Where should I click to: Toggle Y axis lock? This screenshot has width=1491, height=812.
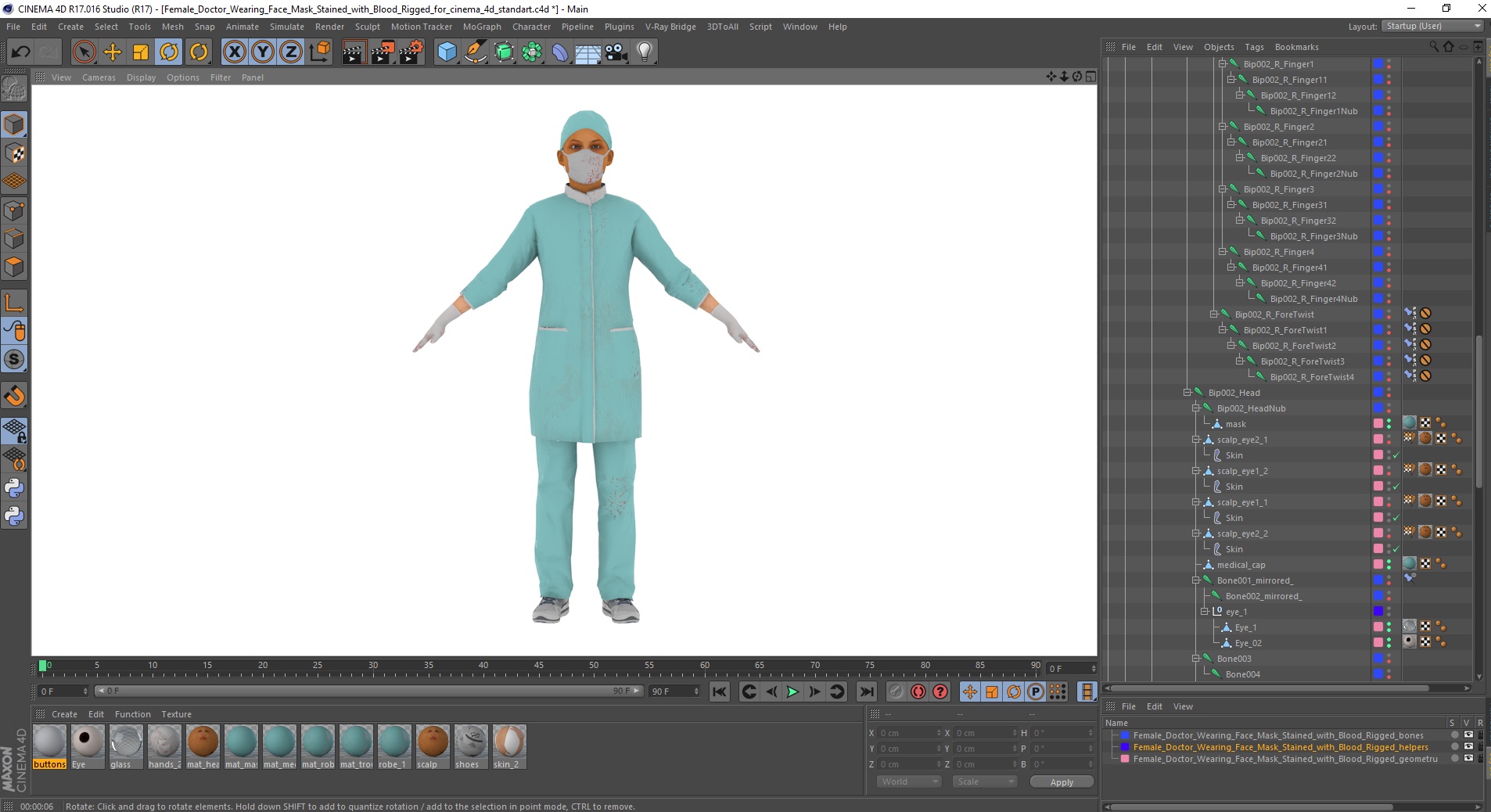click(x=263, y=52)
